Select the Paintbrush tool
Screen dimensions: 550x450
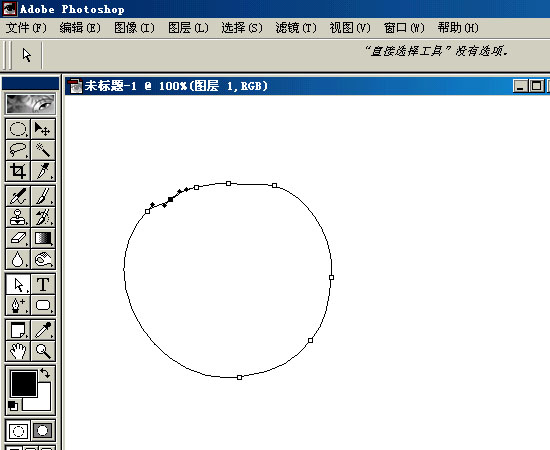43,196
